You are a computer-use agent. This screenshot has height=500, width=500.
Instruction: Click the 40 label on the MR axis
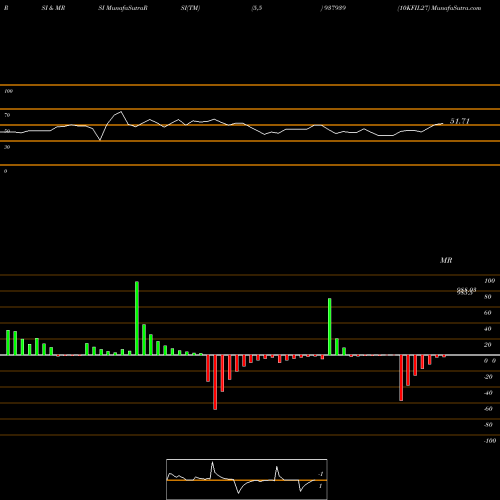coord(488,329)
